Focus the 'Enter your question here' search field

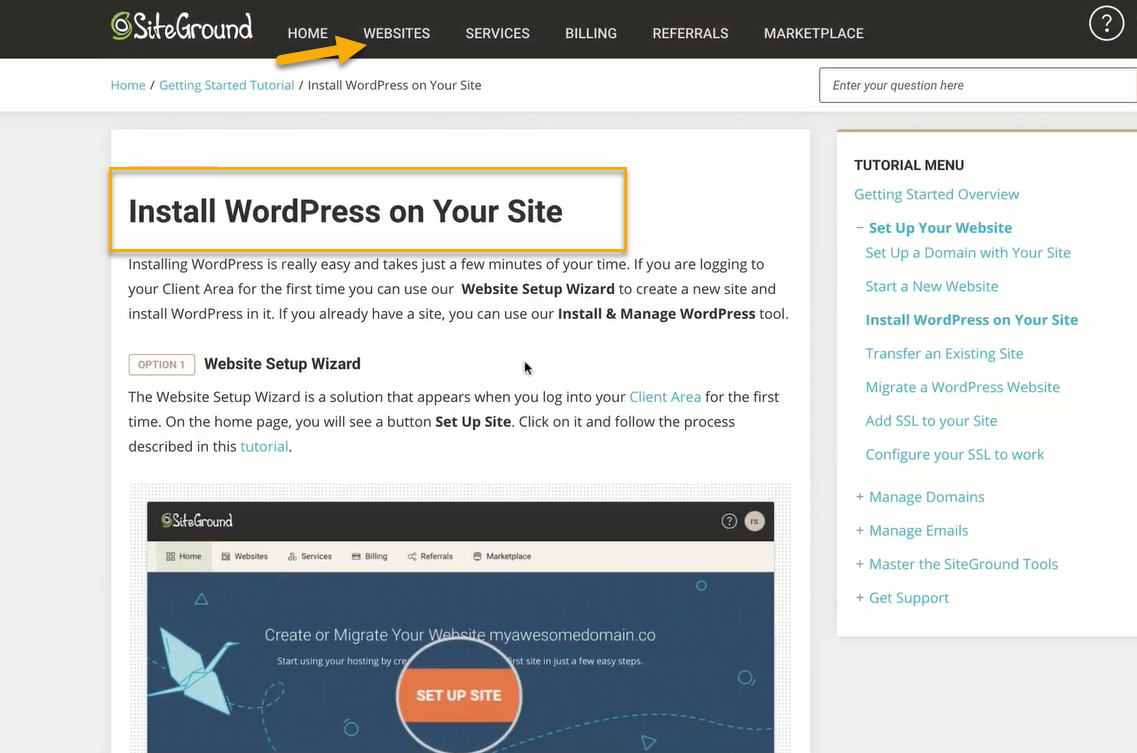point(977,85)
